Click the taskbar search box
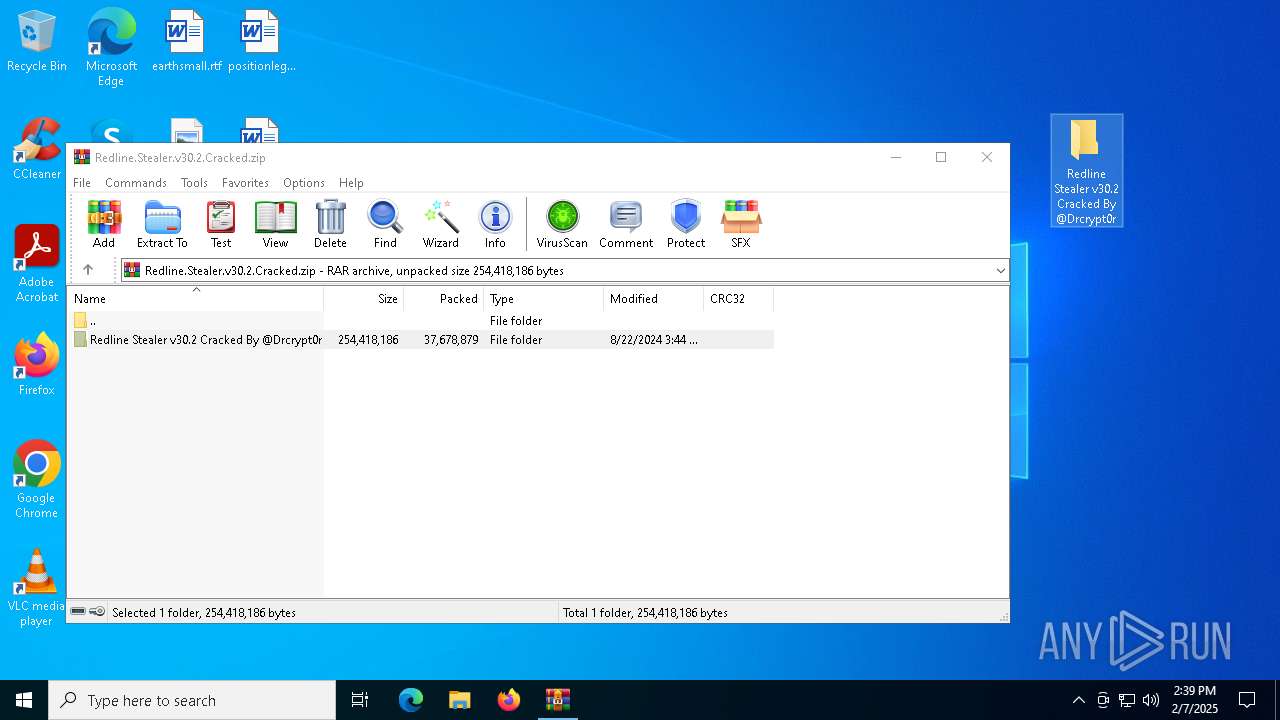This screenshot has height=720, width=1280. click(192, 700)
